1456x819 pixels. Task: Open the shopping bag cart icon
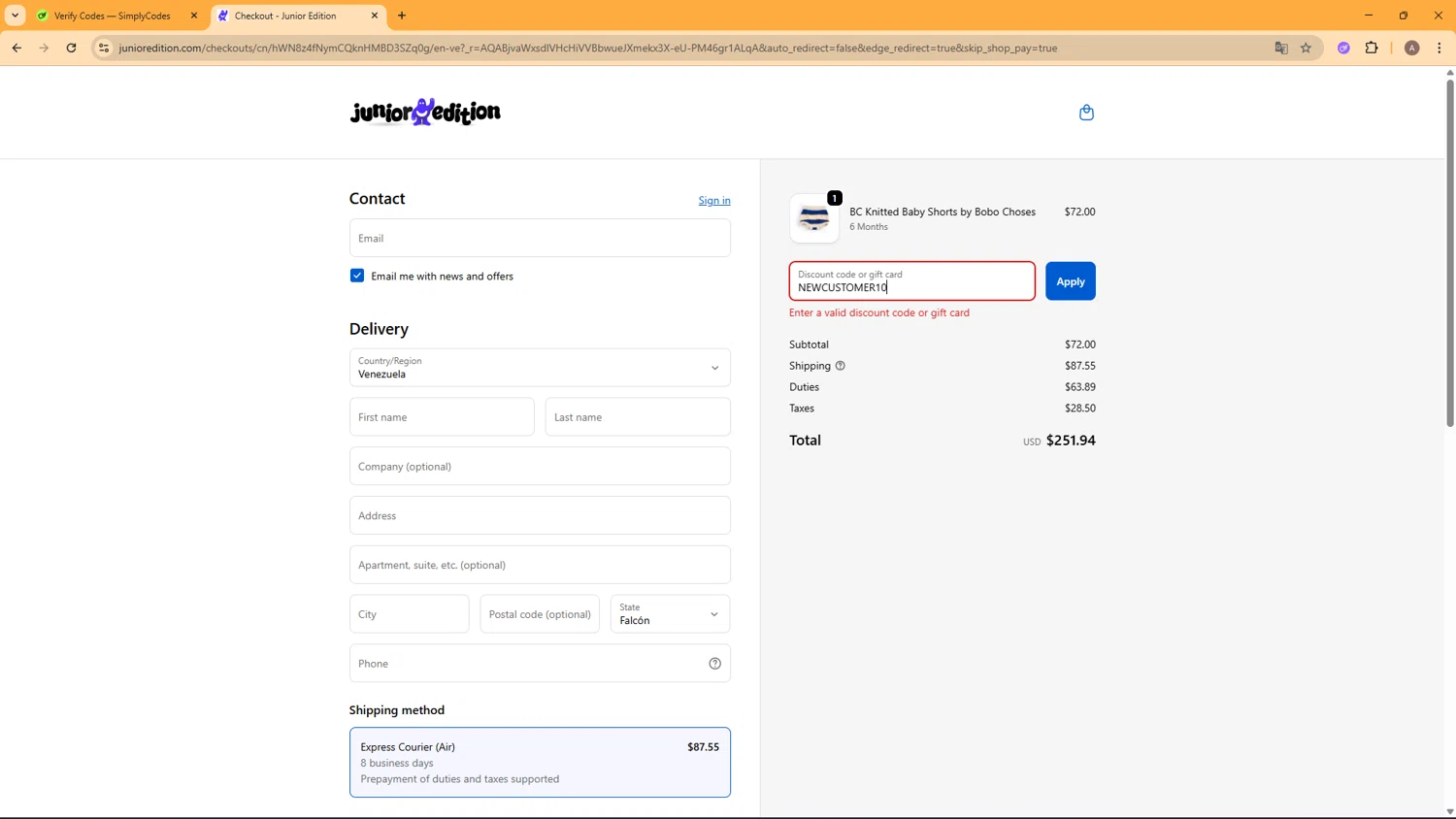tap(1086, 113)
